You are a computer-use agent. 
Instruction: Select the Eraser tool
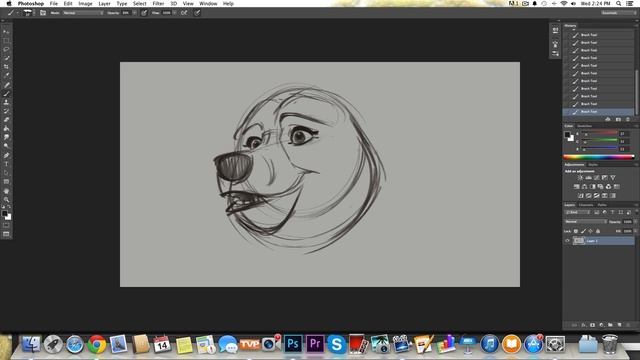click(x=7, y=120)
